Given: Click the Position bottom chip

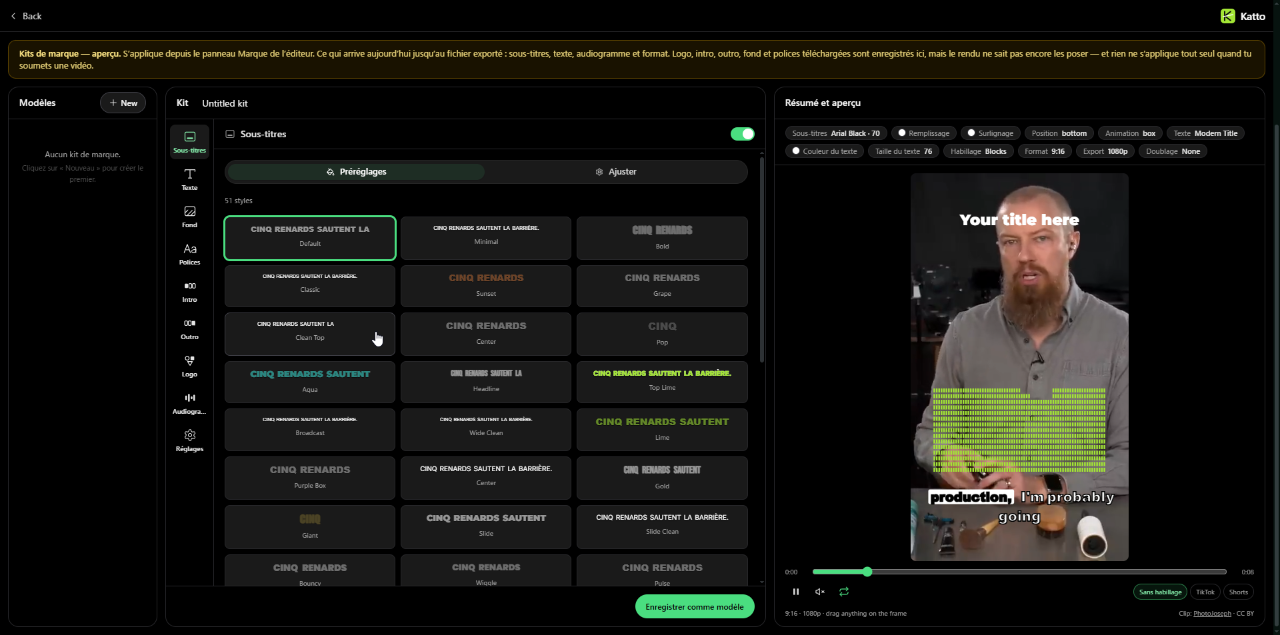Looking at the screenshot, I should click(x=1059, y=133).
